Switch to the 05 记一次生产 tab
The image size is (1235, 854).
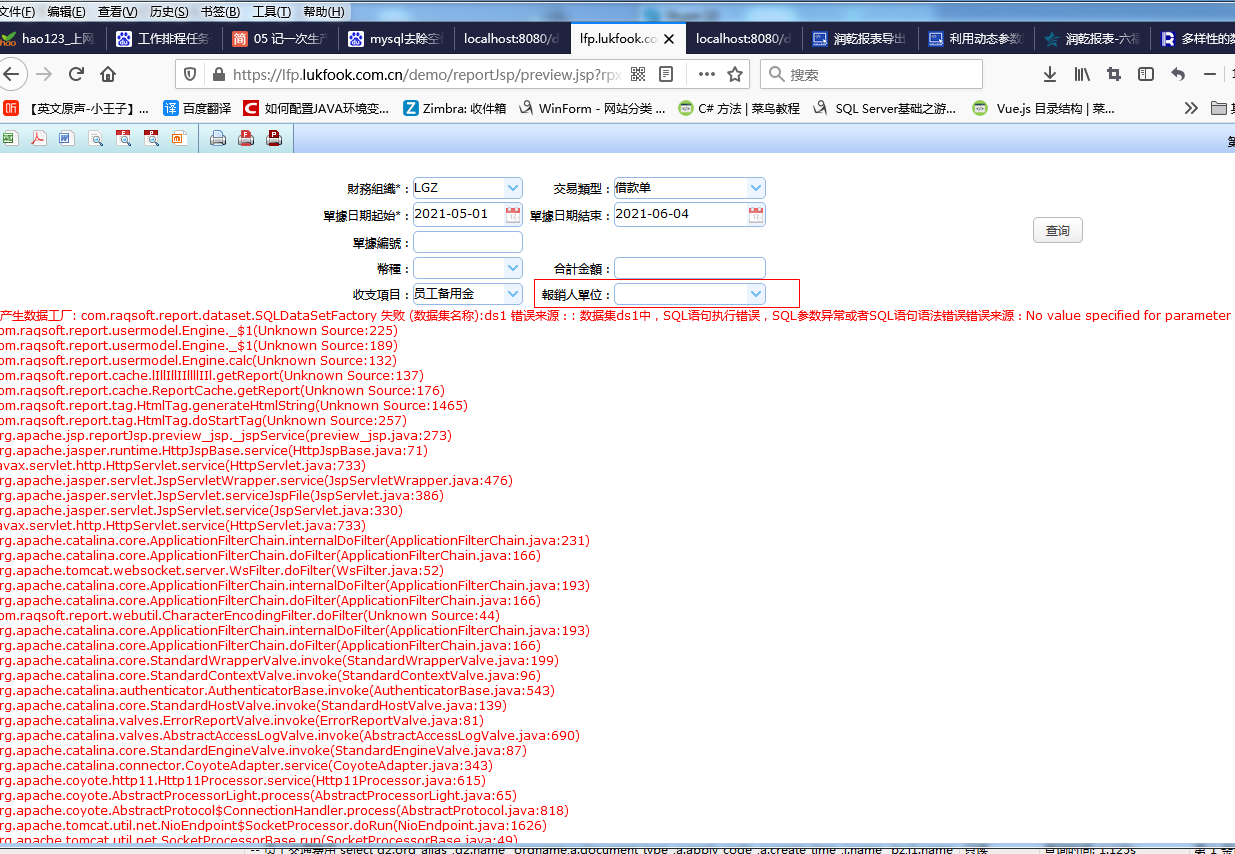click(x=281, y=39)
